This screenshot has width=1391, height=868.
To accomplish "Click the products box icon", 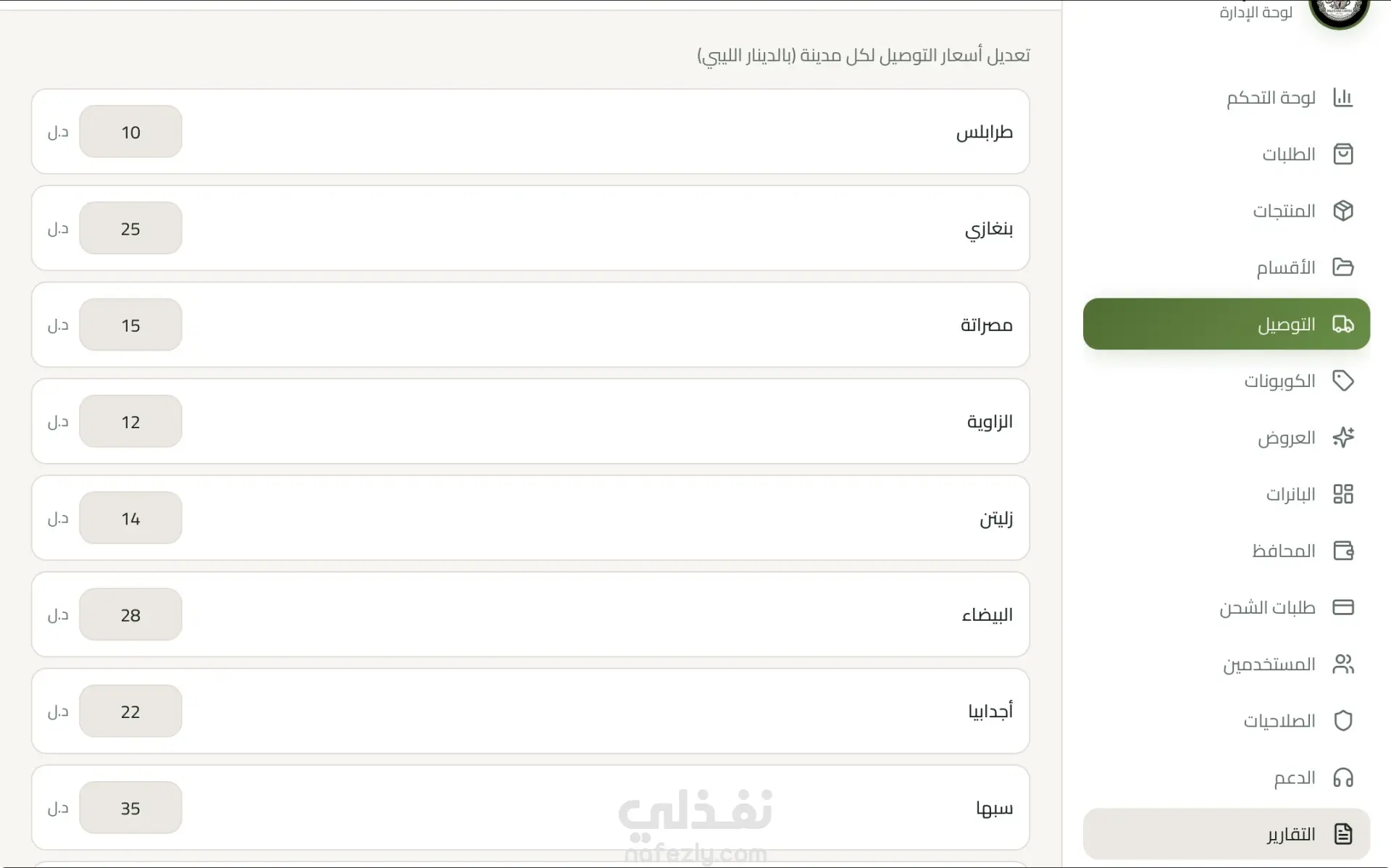I will pyautogui.click(x=1342, y=211).
